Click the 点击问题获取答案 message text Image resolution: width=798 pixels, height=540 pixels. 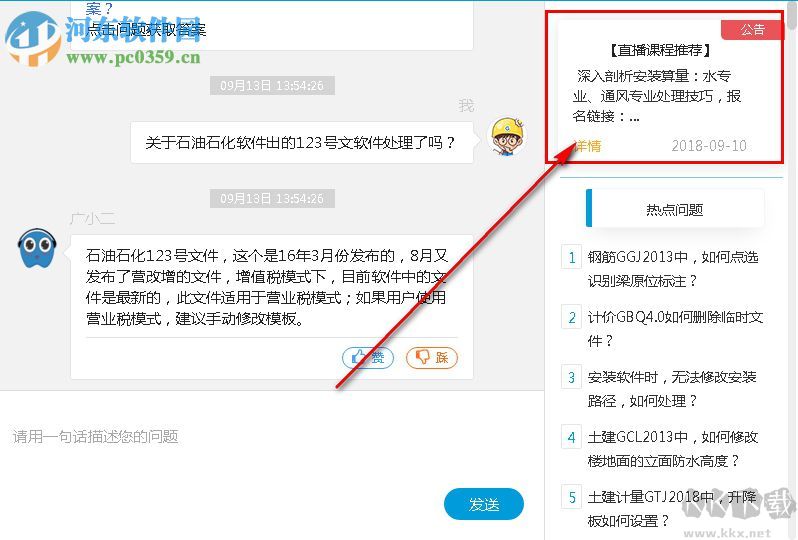click(146, 30)
